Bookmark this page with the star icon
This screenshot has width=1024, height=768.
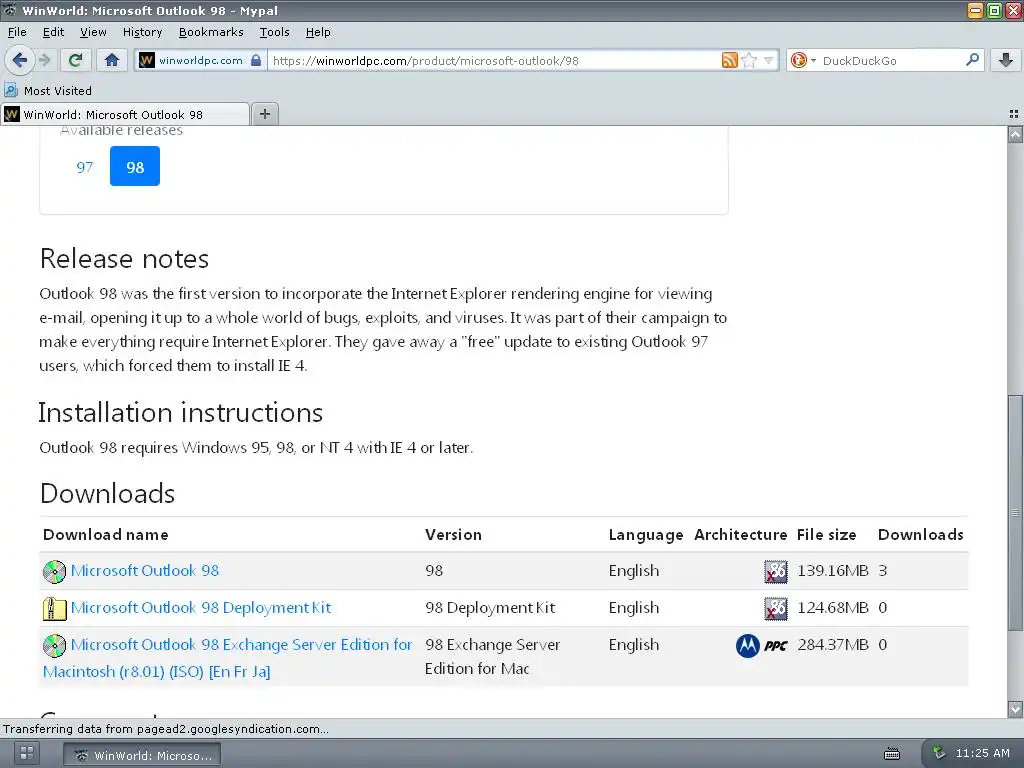pyautogui.click(x=749, y=60)
